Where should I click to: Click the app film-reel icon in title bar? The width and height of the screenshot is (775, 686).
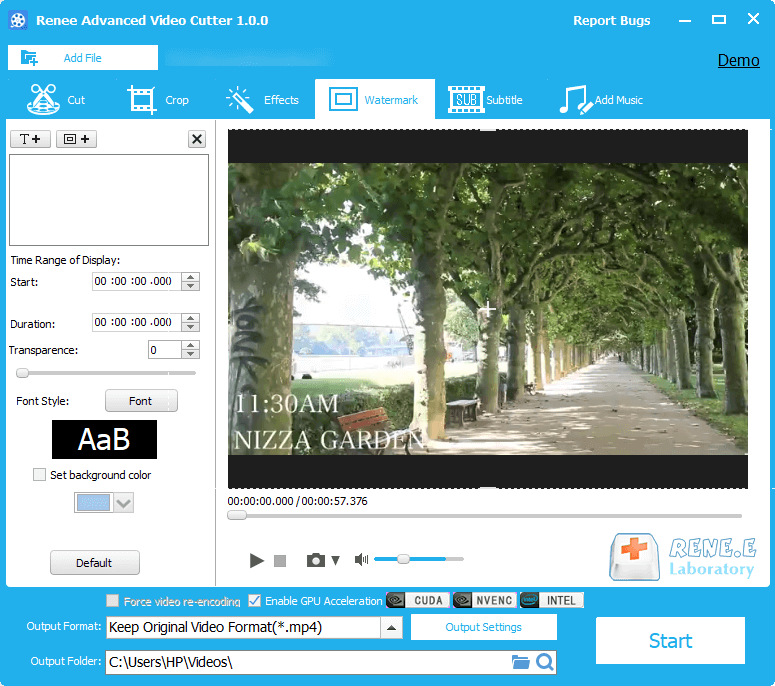pos(18,20)
